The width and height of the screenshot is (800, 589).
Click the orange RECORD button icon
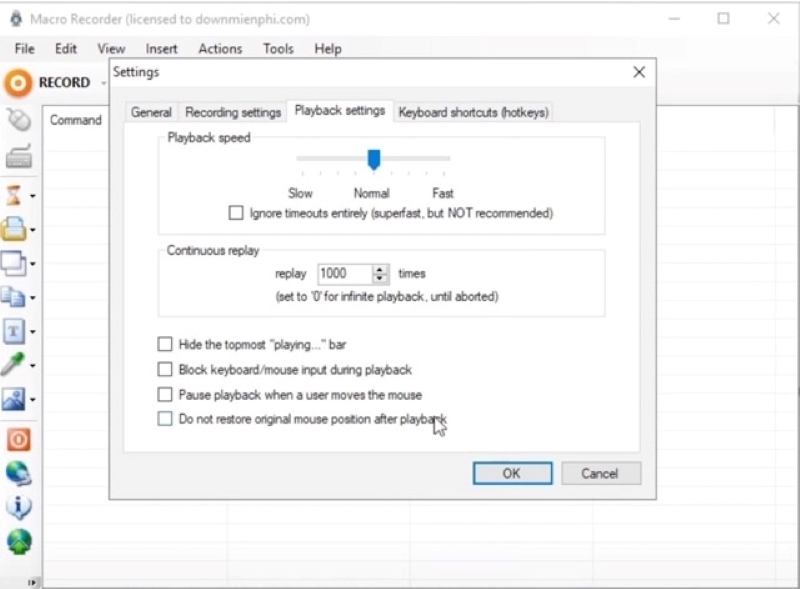coord(18,83)
